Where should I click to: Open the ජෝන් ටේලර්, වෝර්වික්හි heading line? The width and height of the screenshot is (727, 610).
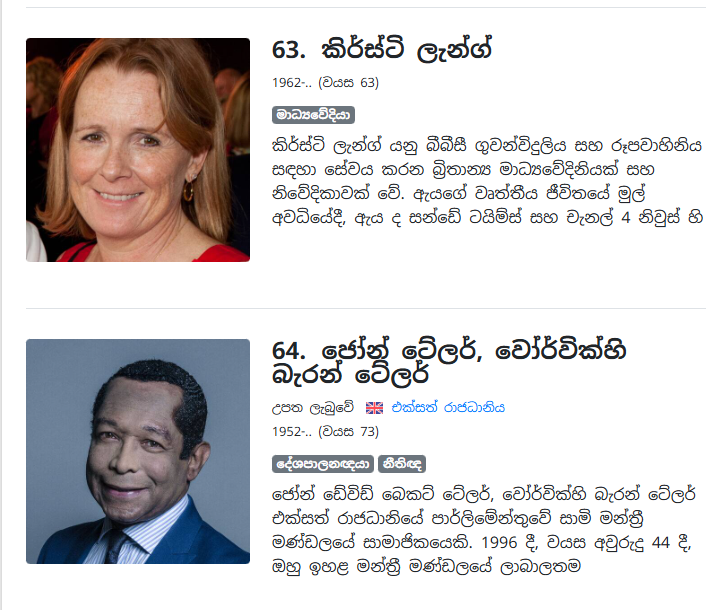(473, 350)
